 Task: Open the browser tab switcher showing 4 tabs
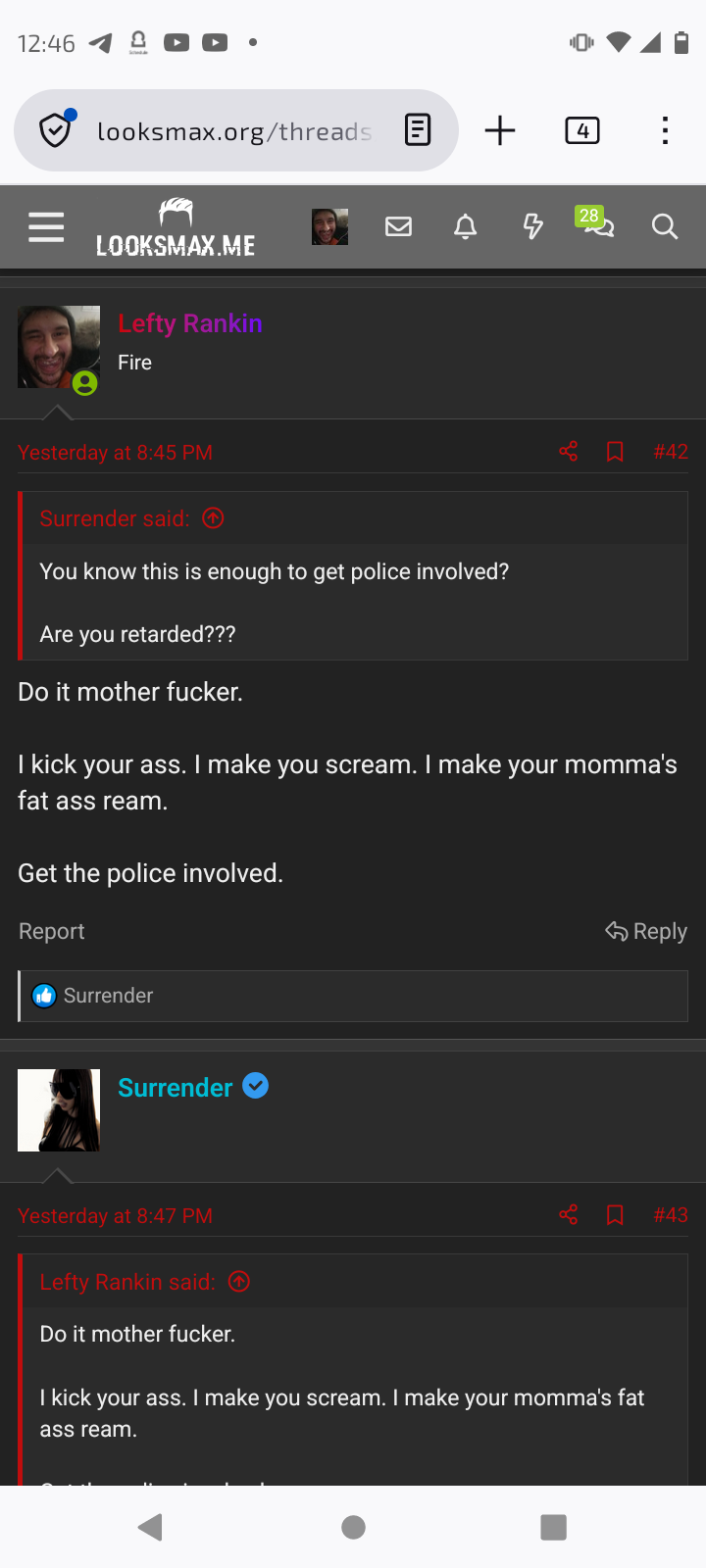click(x=581, y=129)
